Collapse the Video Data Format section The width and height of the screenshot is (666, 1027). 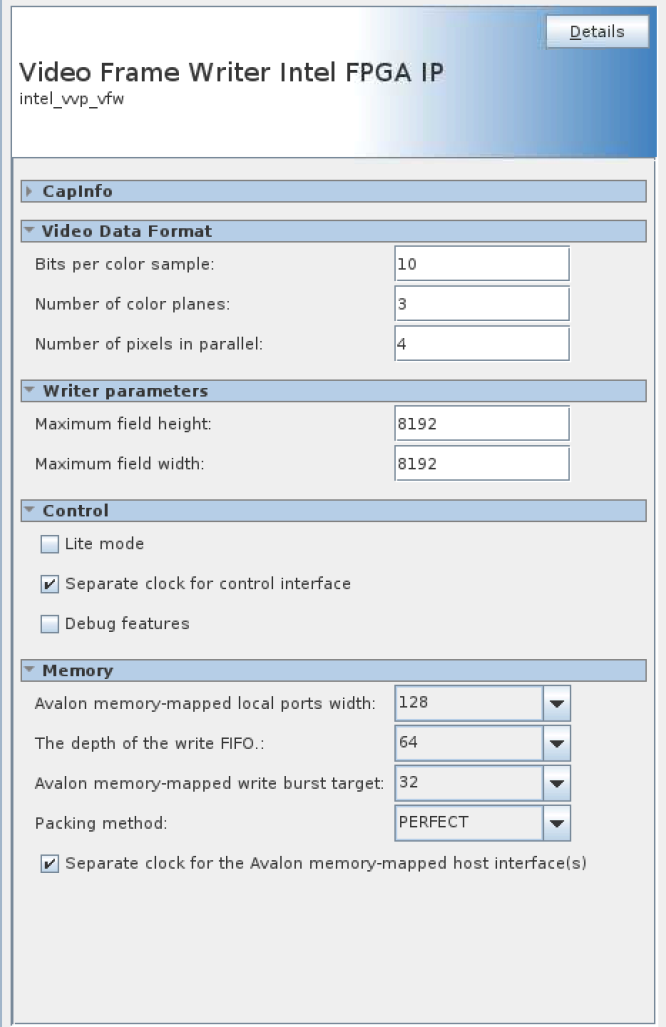[30, 231]
